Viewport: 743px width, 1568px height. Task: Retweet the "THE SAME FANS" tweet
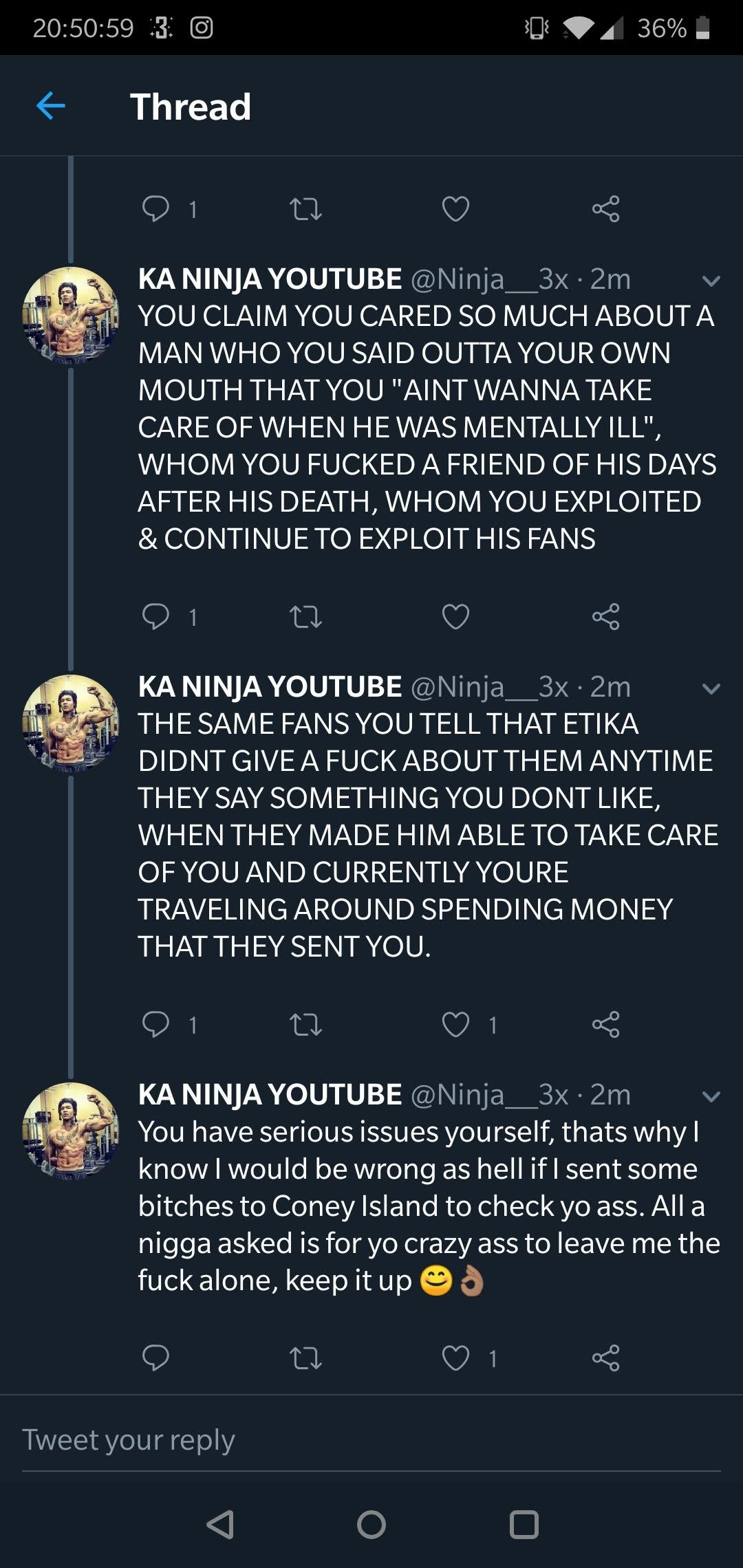click(x=305, y=1025)
